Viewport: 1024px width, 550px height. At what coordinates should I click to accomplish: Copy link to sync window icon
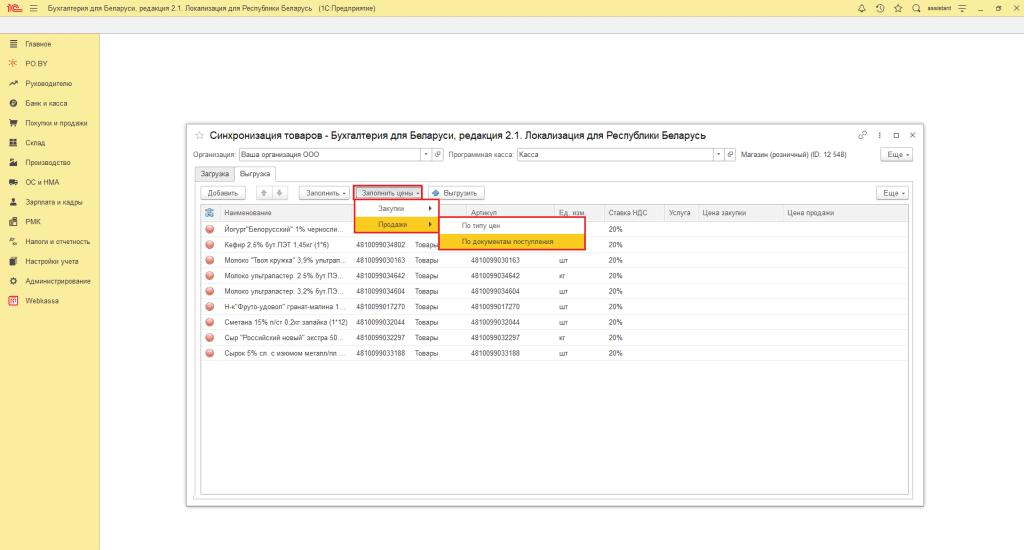point(862,135)
